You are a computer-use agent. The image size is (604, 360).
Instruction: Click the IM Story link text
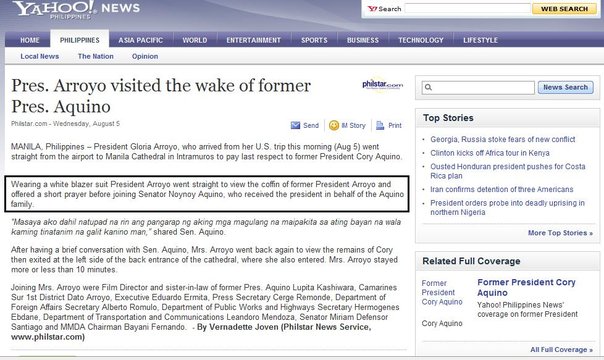coord(353,126)
